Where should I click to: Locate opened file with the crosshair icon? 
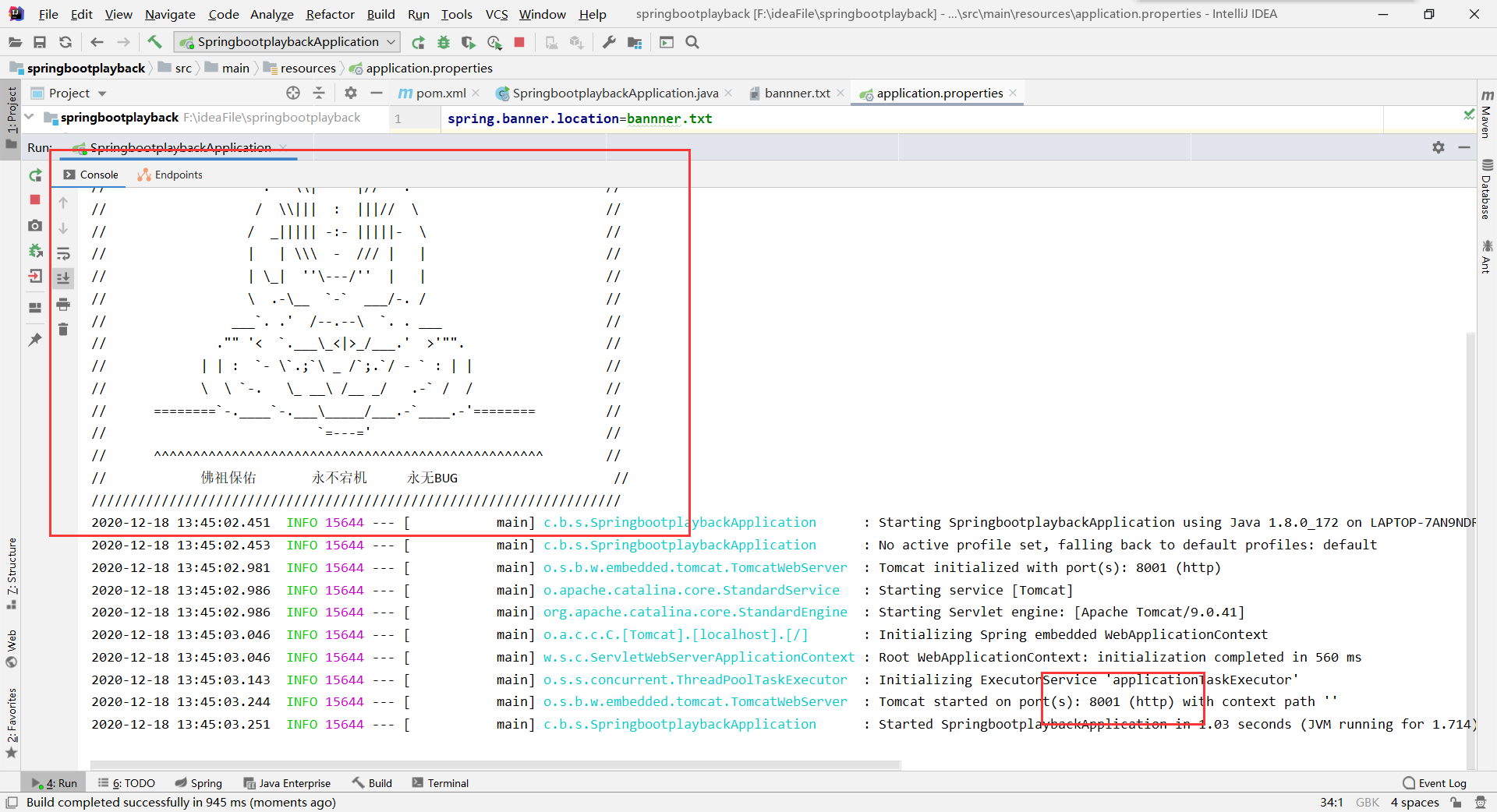point(293,93)
